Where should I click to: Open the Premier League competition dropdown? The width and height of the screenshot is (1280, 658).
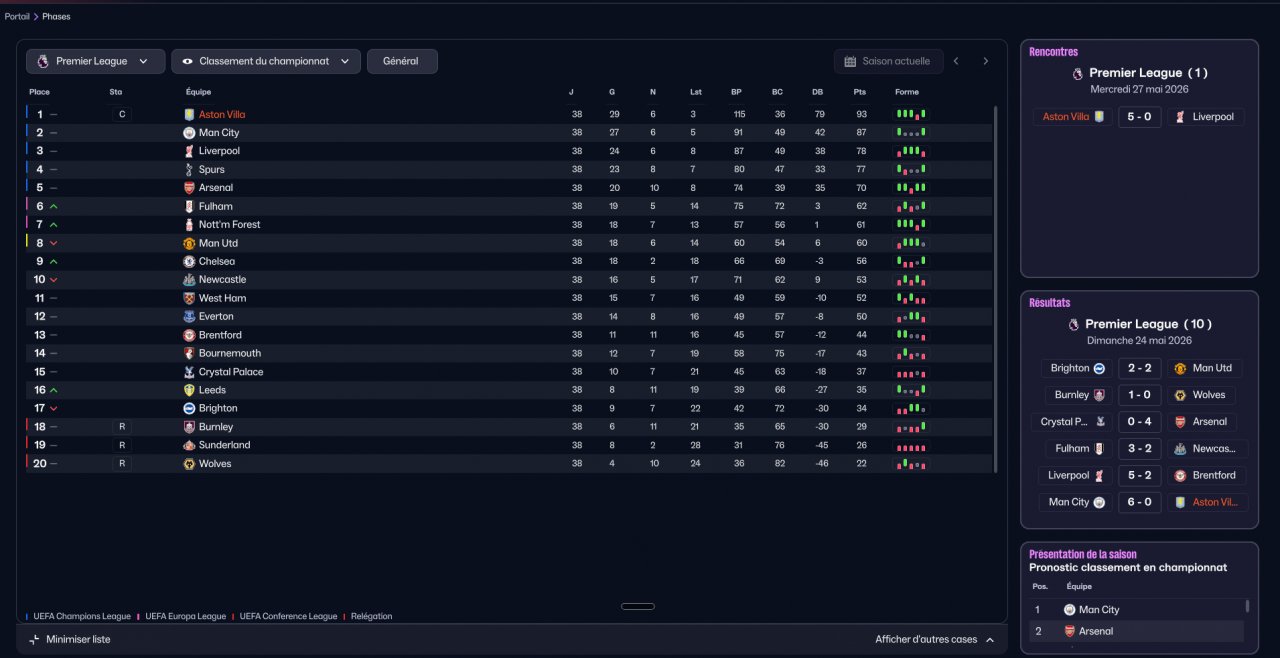96,61
